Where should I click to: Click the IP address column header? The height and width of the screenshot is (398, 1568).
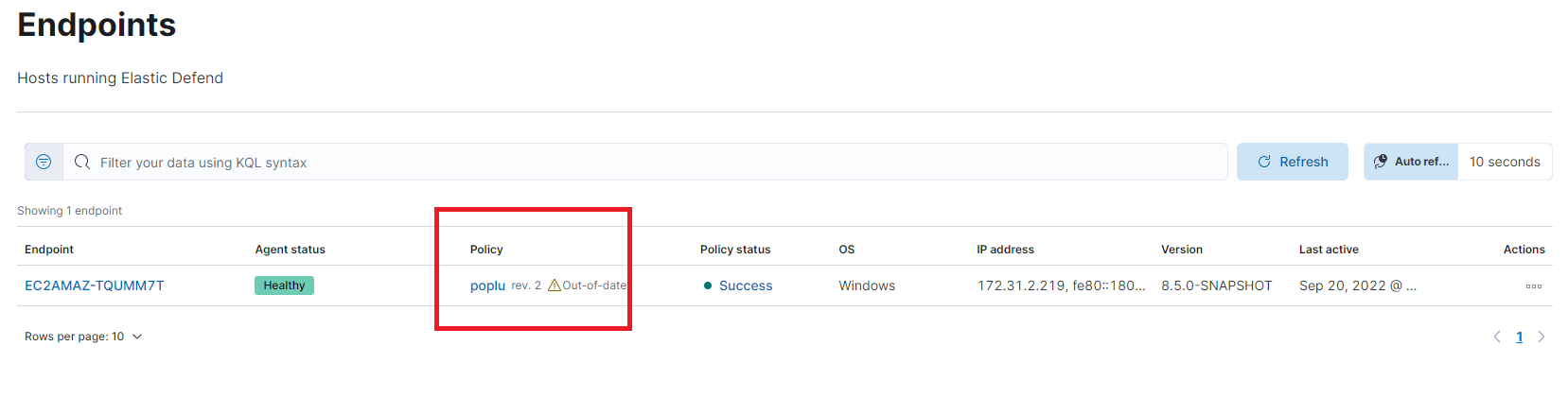coord(1005,250)
